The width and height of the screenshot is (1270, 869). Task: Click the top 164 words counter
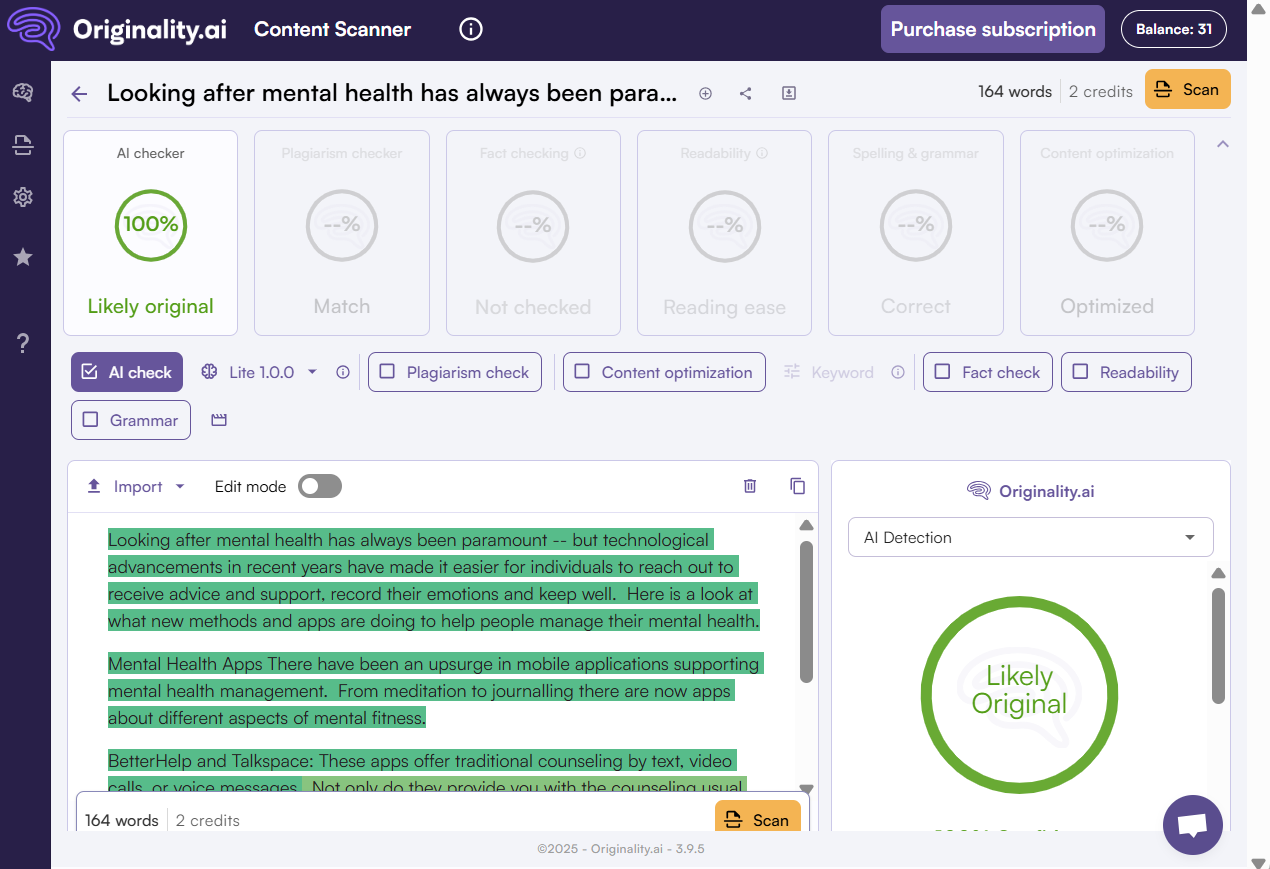coord(1015,91)
